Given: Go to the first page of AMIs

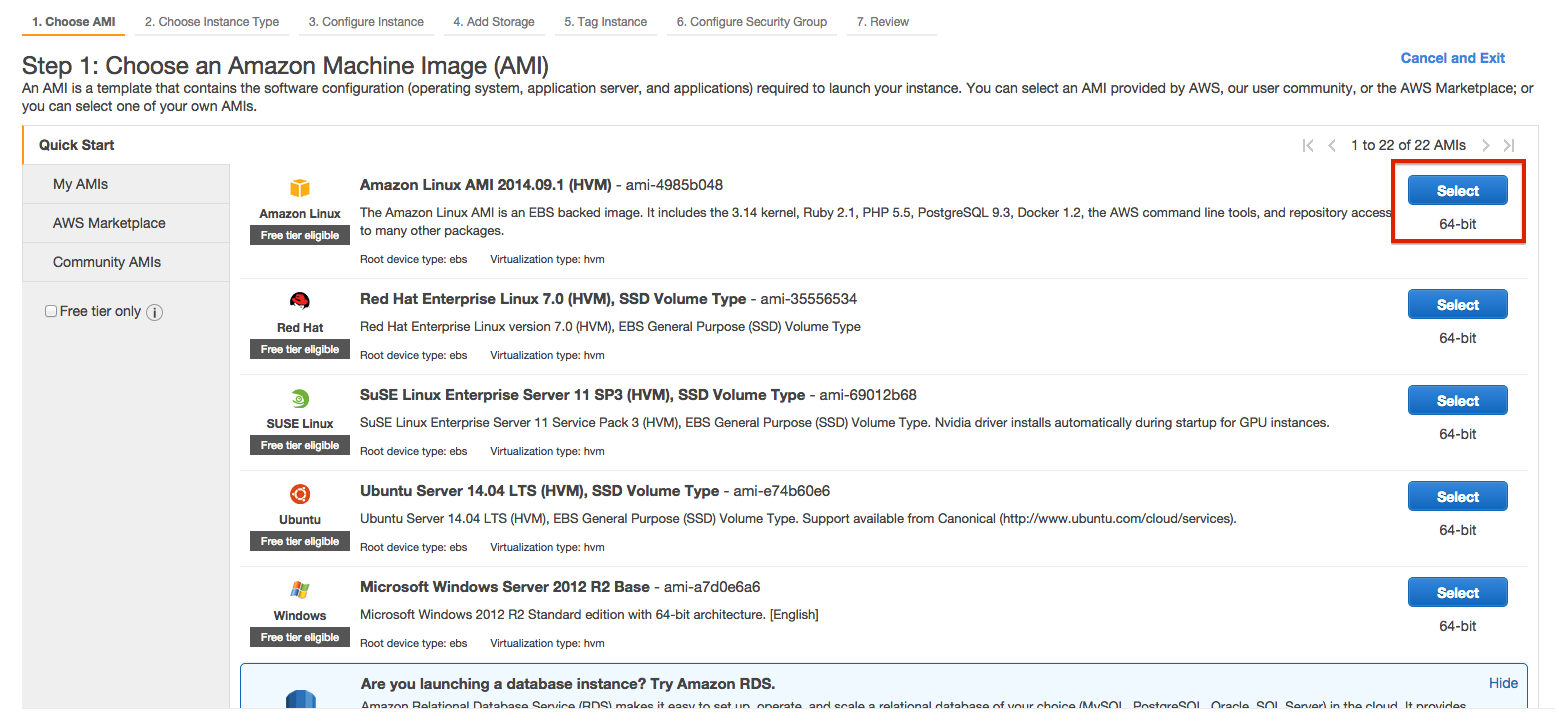Looking at the screenshot, I should point(1308,145).
